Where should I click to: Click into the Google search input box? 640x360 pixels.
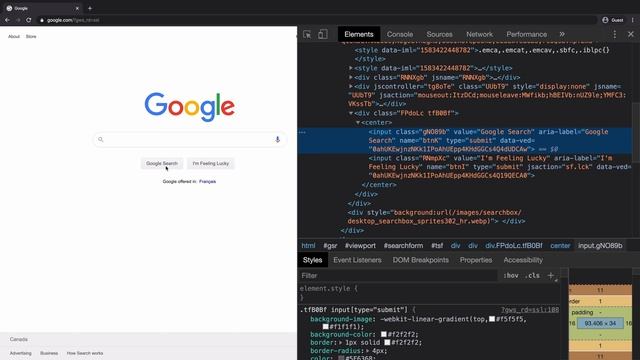(x=189, y=140)
